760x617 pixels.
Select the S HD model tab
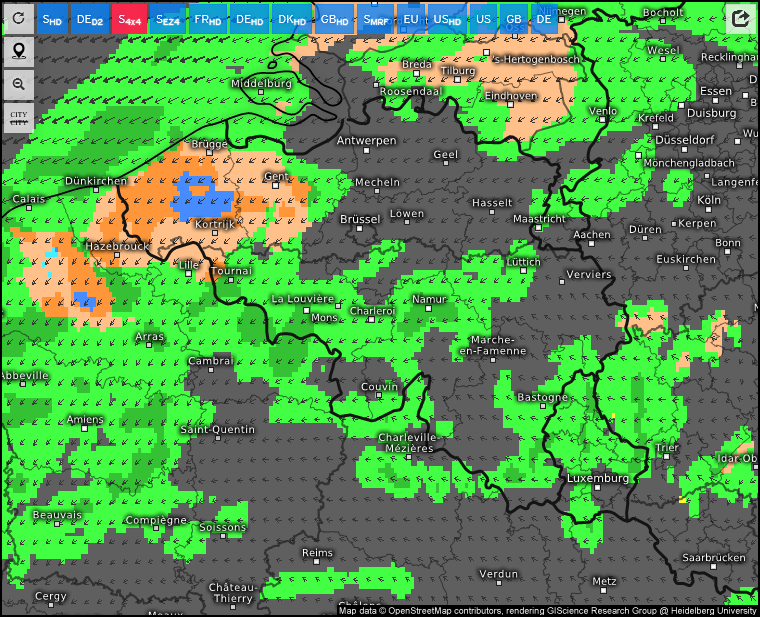[52, 19]
